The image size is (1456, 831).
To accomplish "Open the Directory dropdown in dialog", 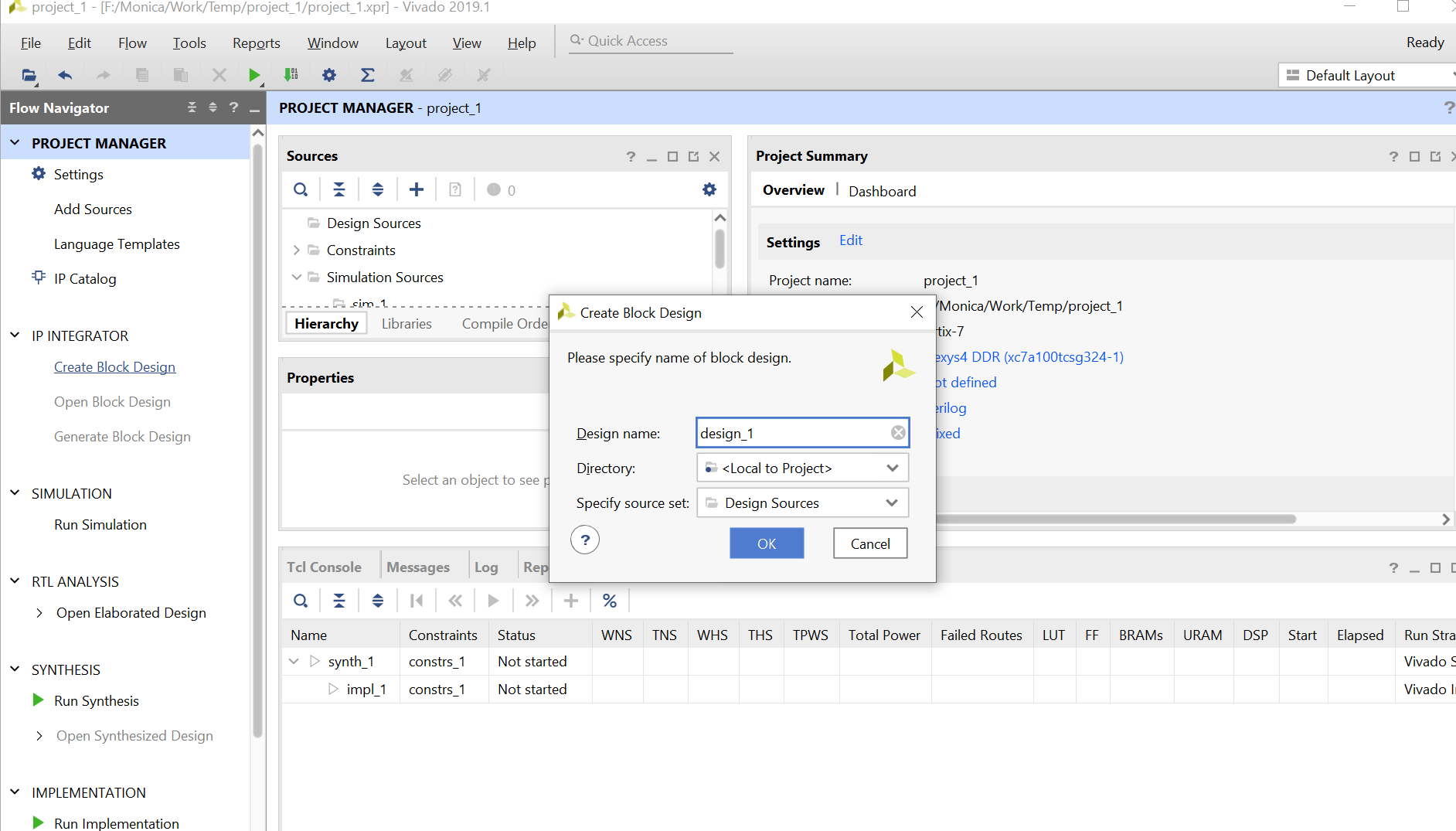I will 802,468.
